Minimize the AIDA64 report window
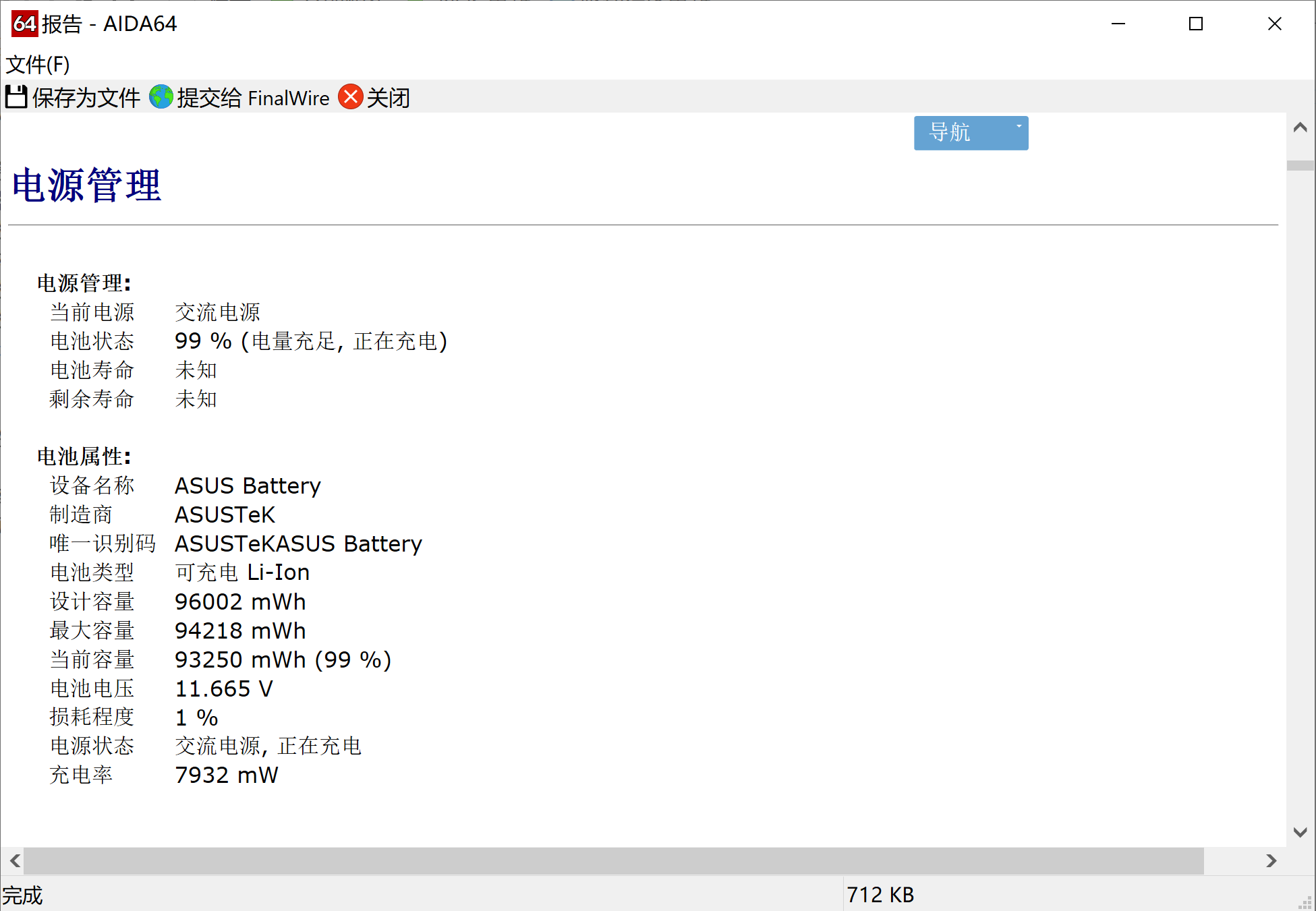1316x911 pixels. click(x=1118, y=24)
